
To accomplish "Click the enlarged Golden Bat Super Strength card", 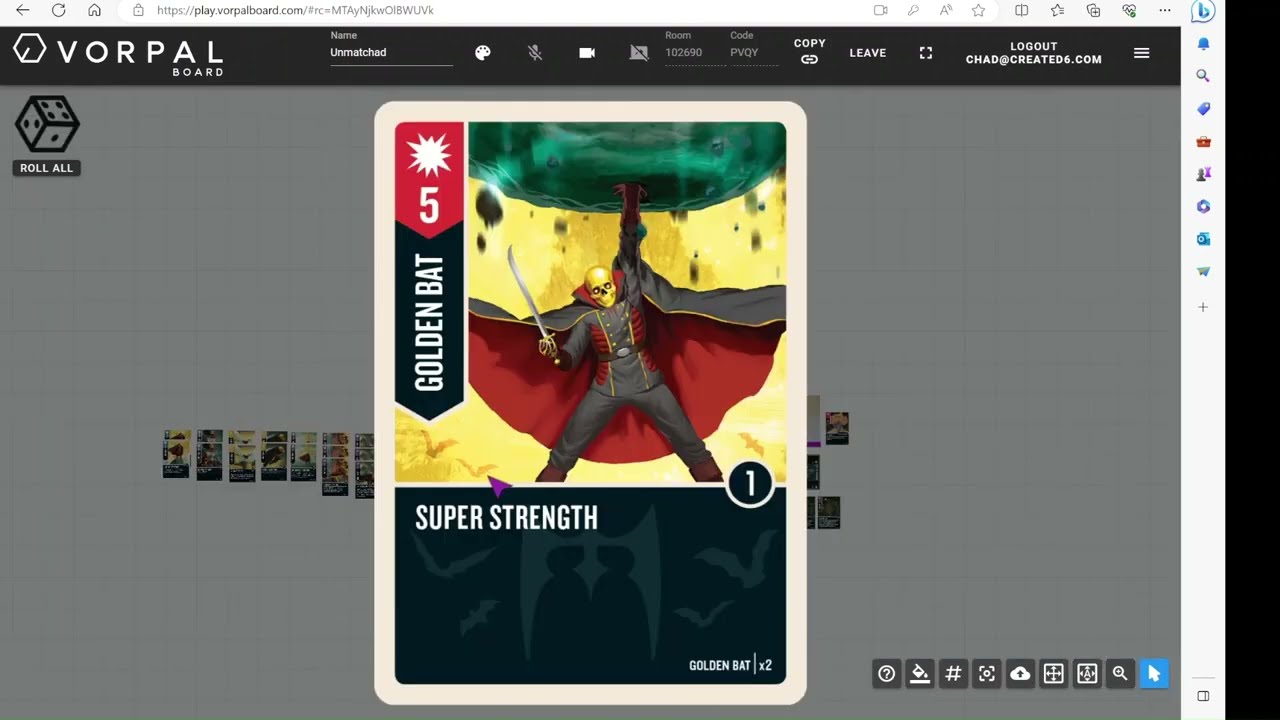I will coord(590,403).
